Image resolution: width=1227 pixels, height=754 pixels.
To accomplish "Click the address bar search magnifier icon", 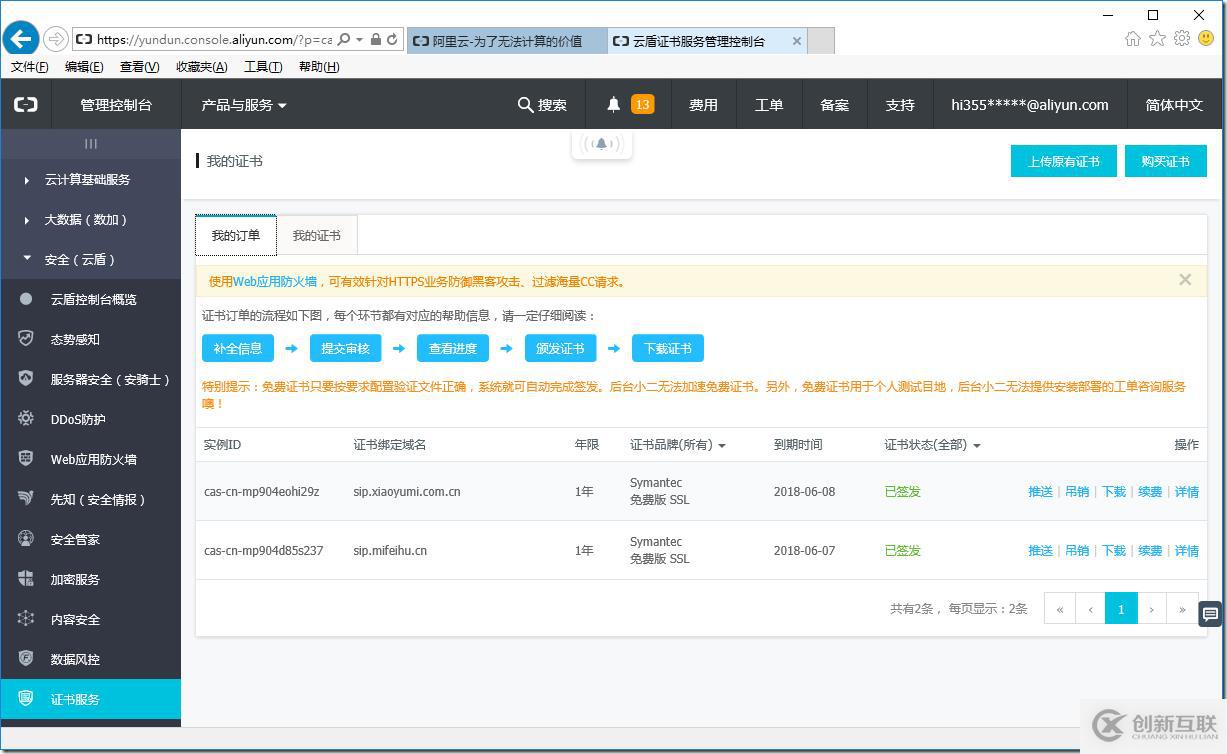I will point(344,39).
